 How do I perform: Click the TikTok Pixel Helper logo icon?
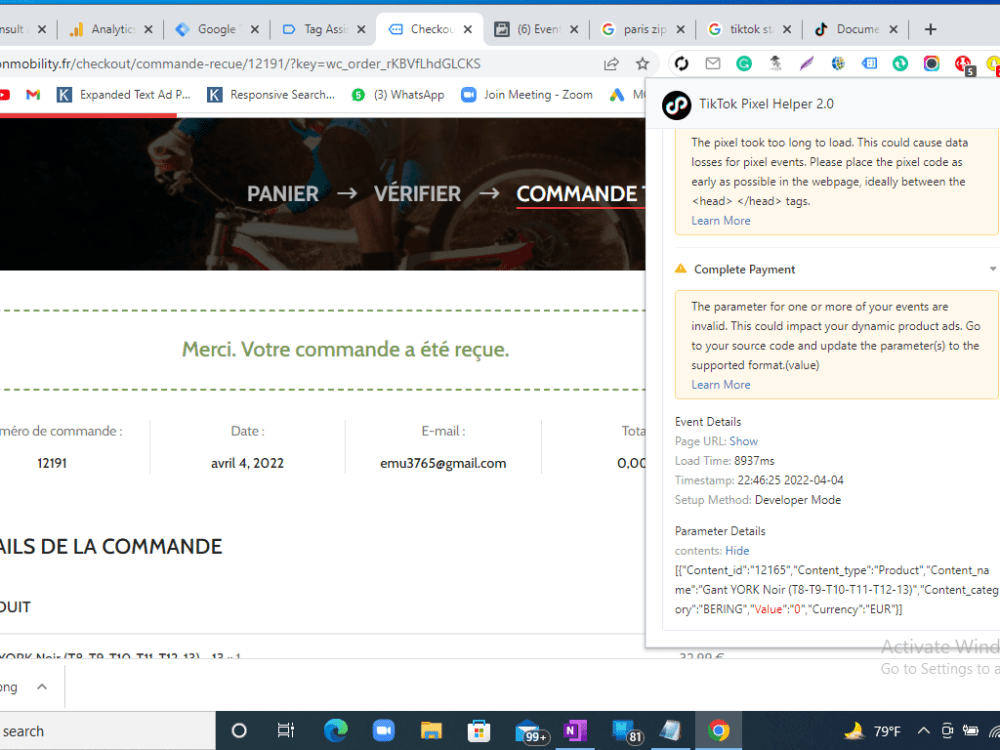(677, 105)
